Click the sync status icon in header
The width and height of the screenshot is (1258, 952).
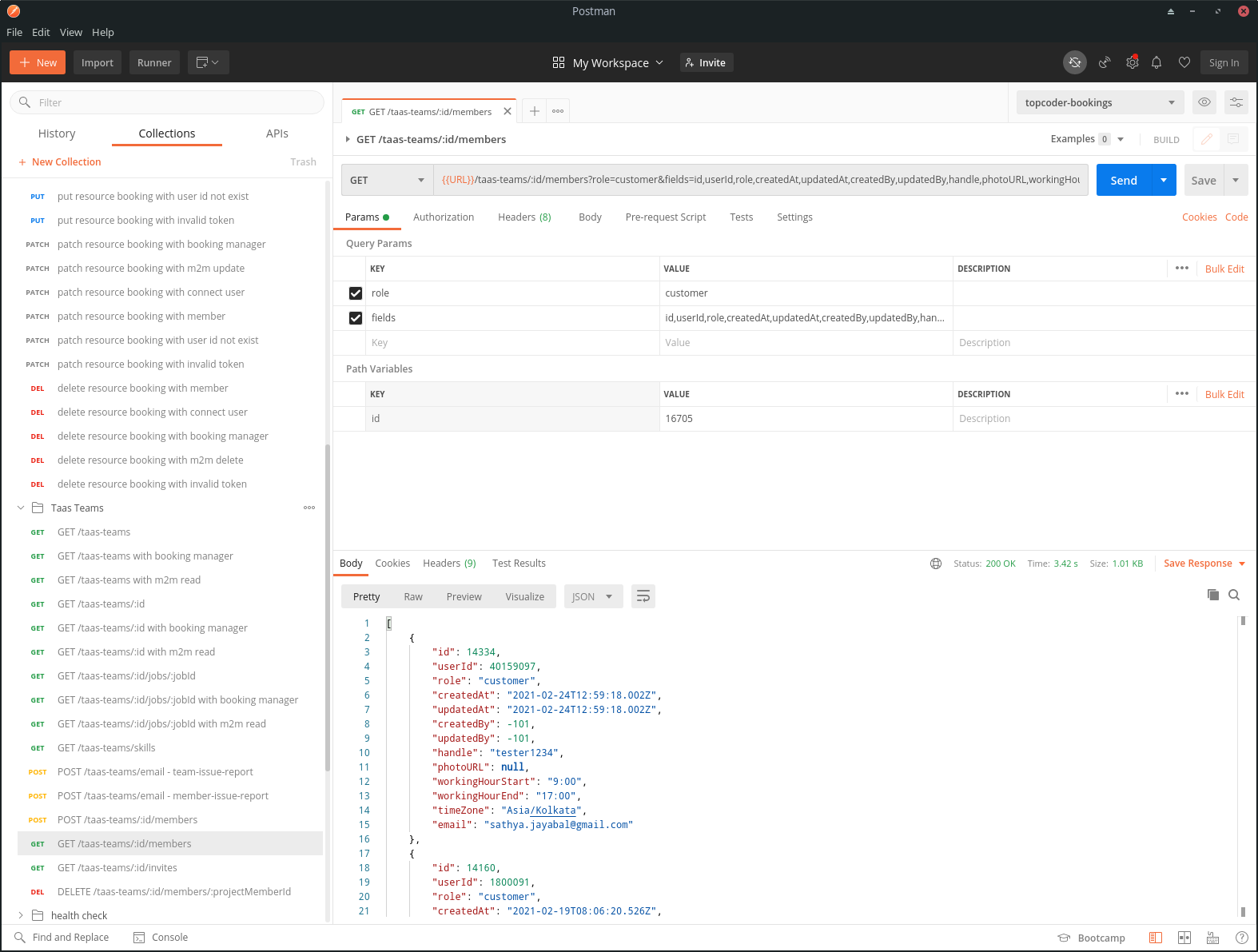tap(1075, 62)
